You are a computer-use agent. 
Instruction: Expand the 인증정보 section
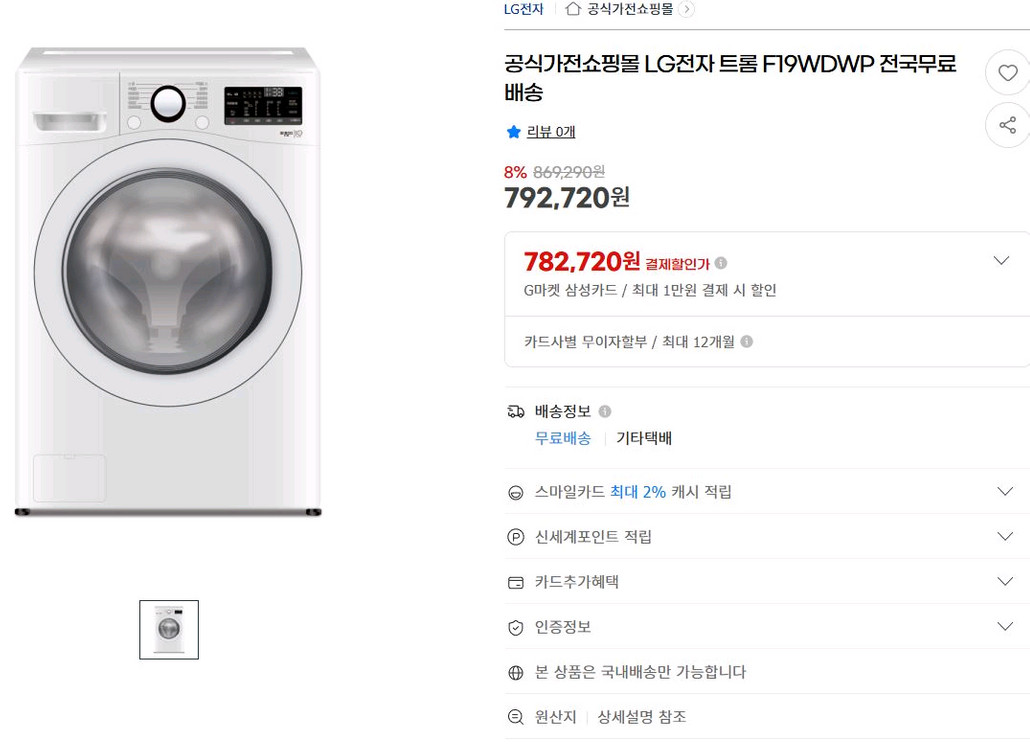click(1004, 626)
